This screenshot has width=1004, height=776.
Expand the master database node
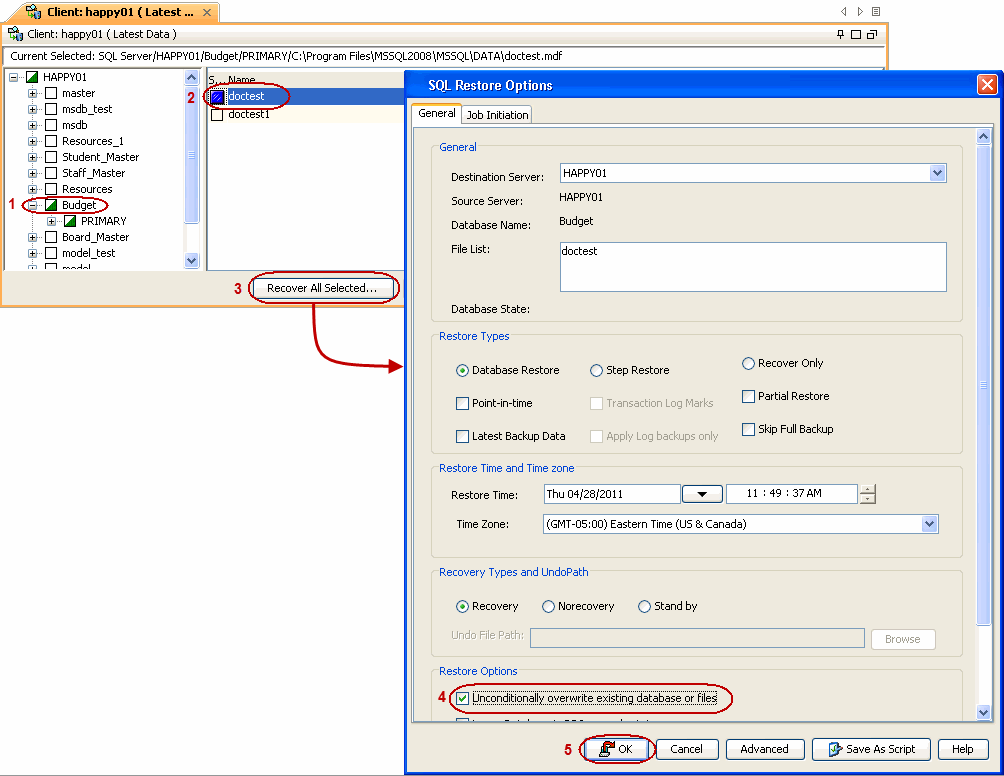point(33,93)
